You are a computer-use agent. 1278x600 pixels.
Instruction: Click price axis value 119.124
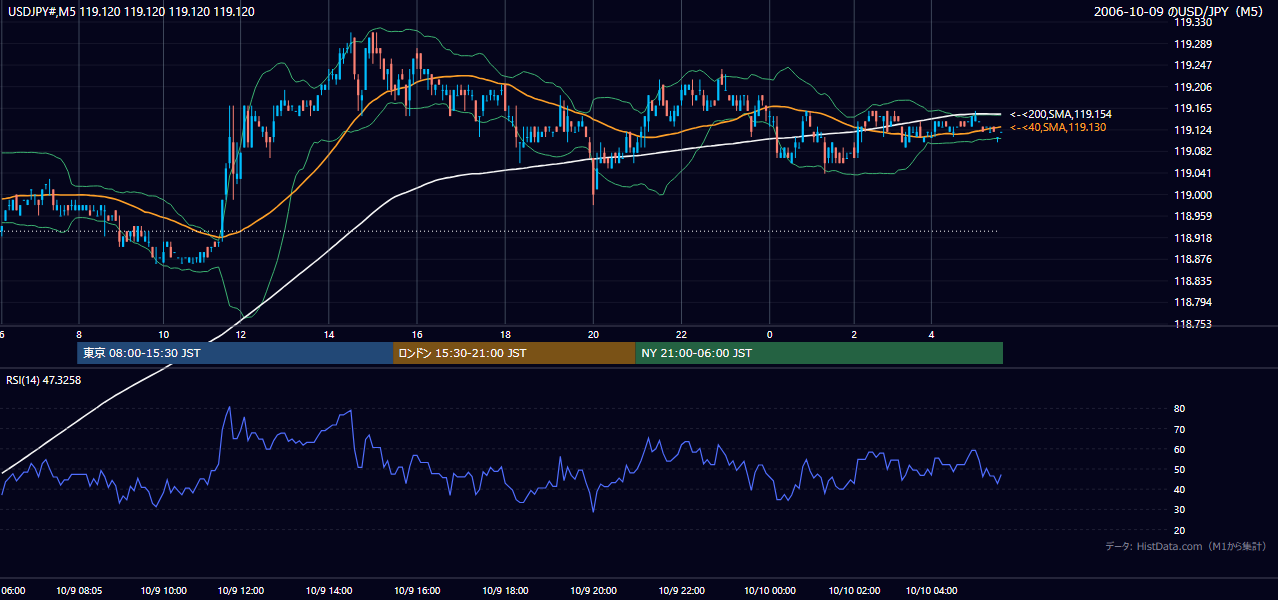[x=1193, y=130]
